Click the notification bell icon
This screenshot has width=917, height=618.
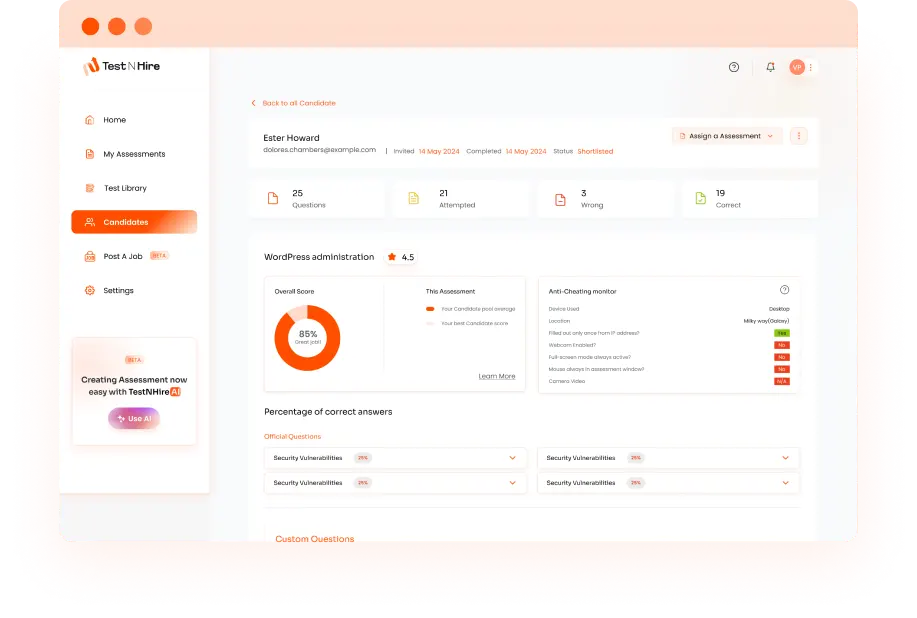770,67
